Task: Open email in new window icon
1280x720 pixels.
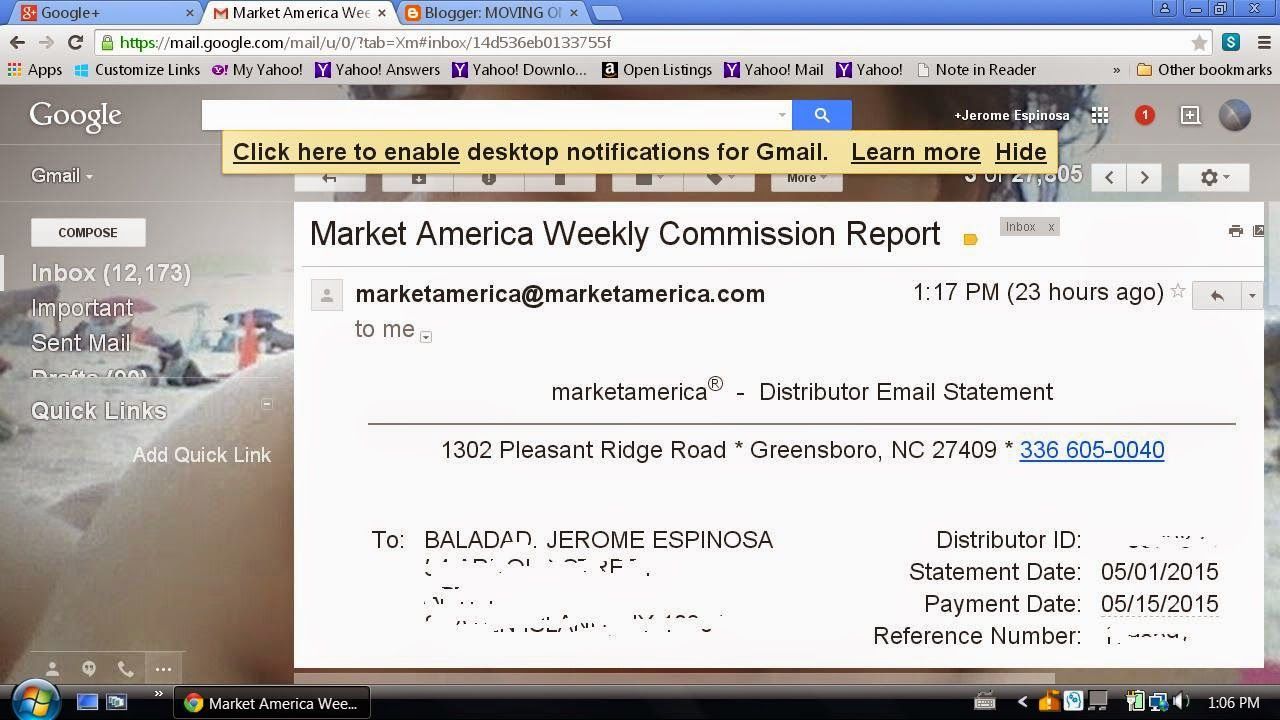Action: (x=1258, y=231)
